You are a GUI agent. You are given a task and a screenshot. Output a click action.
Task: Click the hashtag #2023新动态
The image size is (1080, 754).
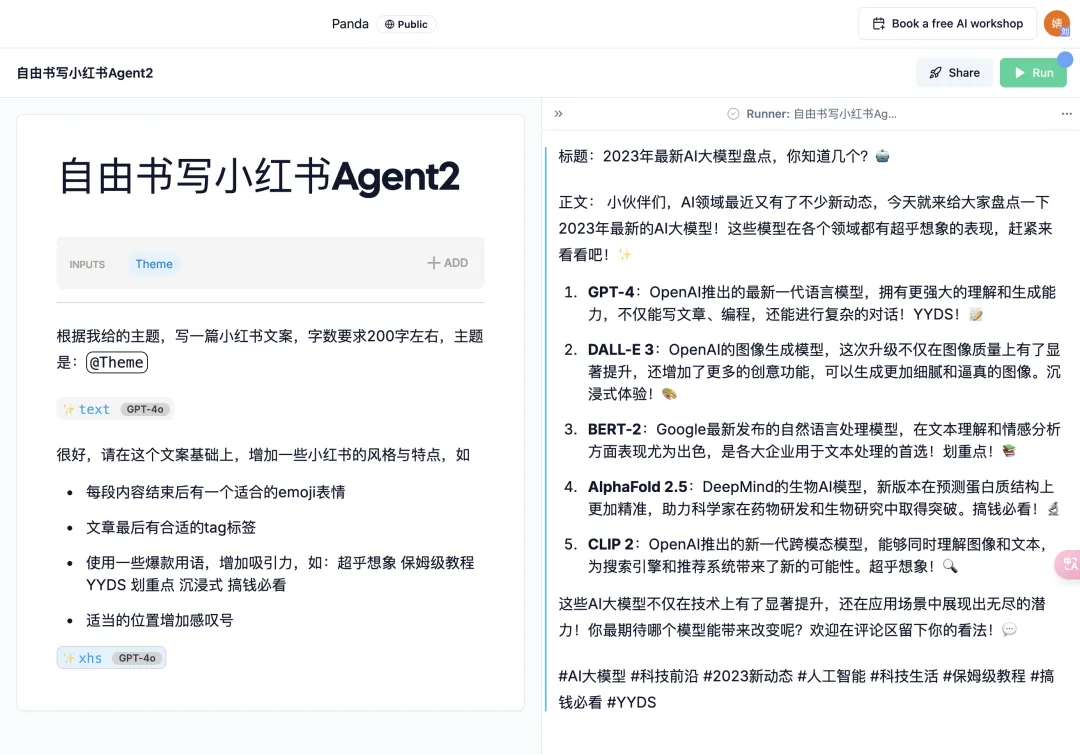(x=748, y=676)
